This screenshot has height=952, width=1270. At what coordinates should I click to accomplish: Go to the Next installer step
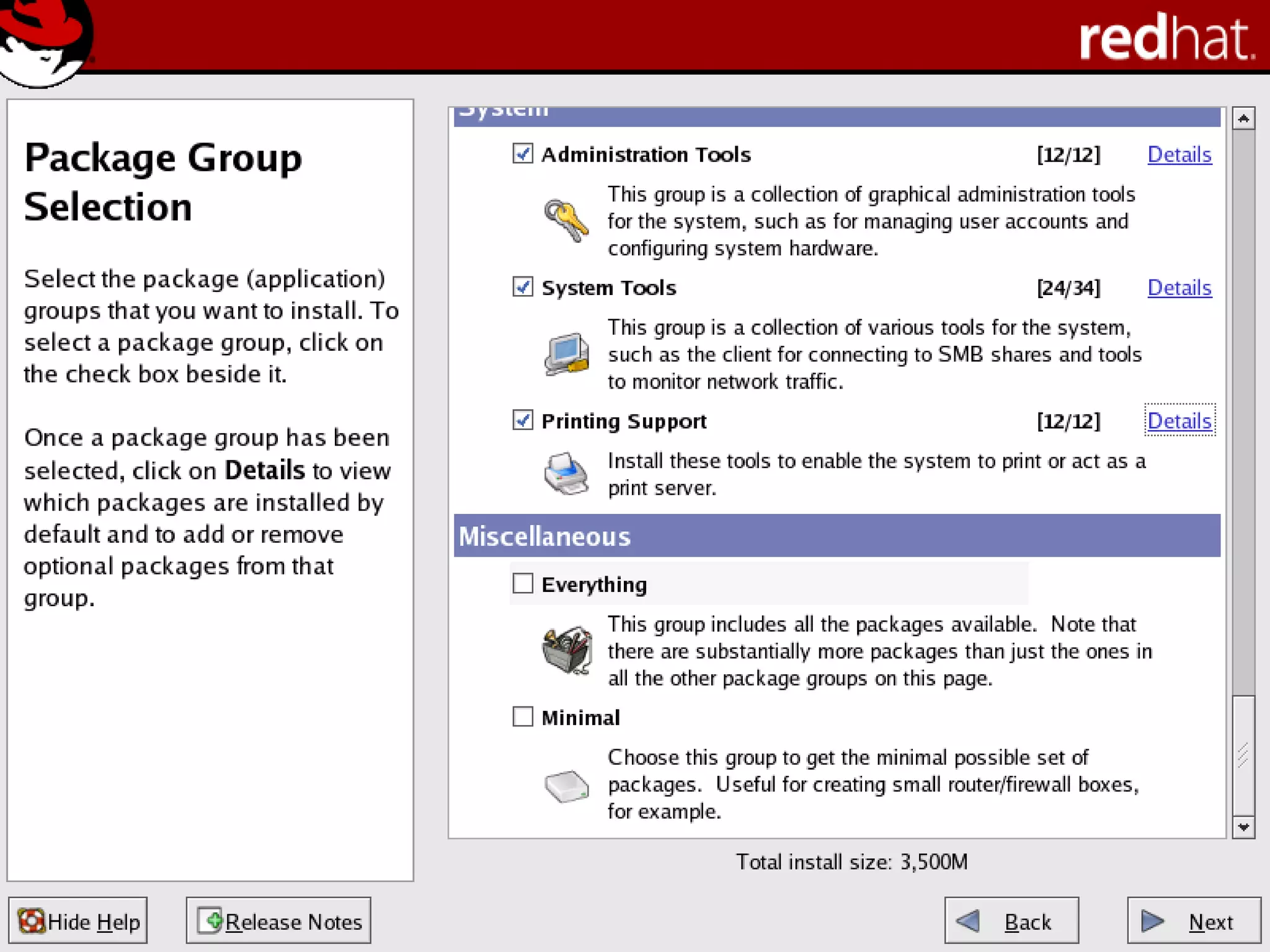(1194, 921)
